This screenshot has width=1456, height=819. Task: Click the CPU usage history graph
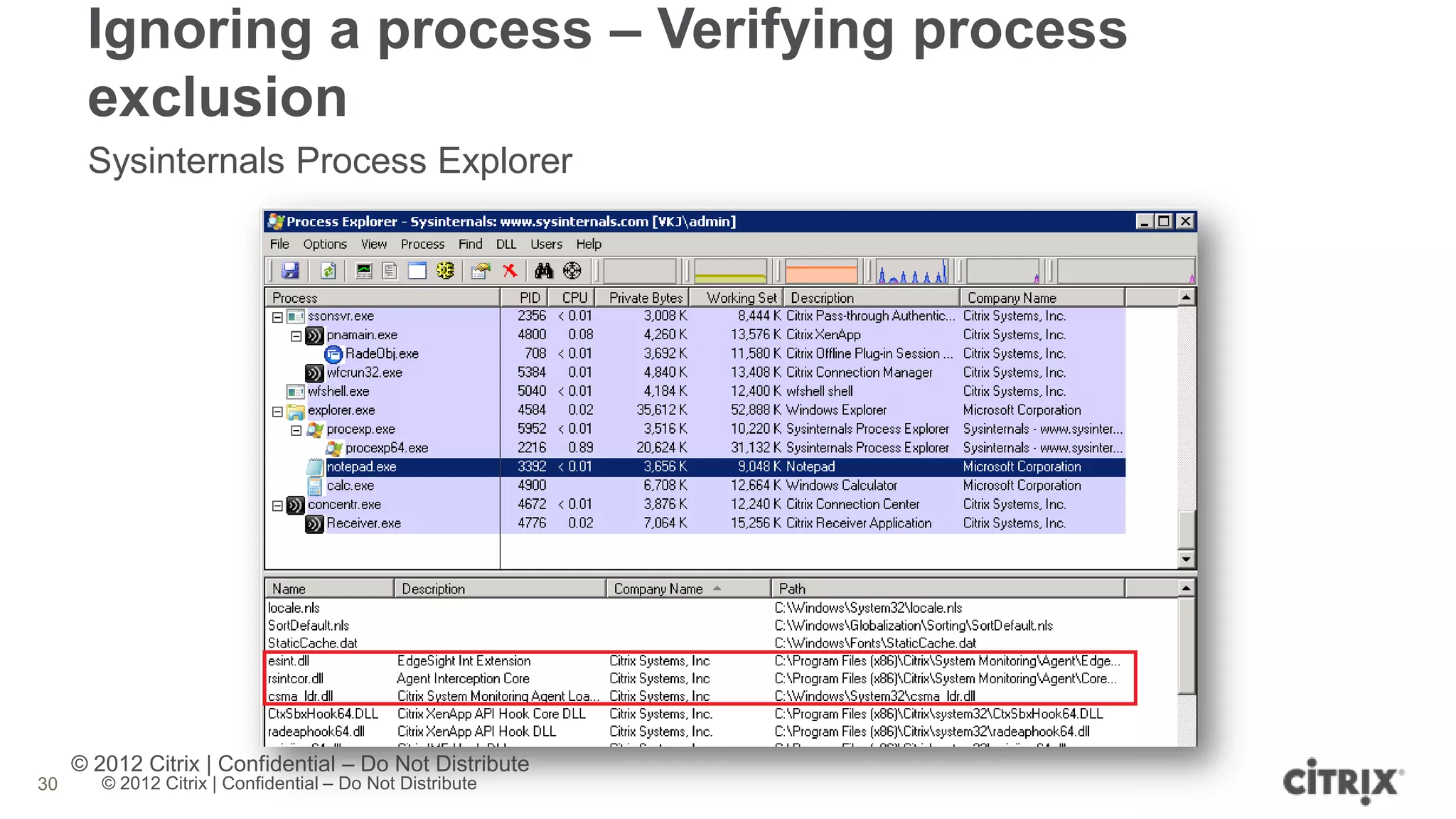click(x=640, y=271)
